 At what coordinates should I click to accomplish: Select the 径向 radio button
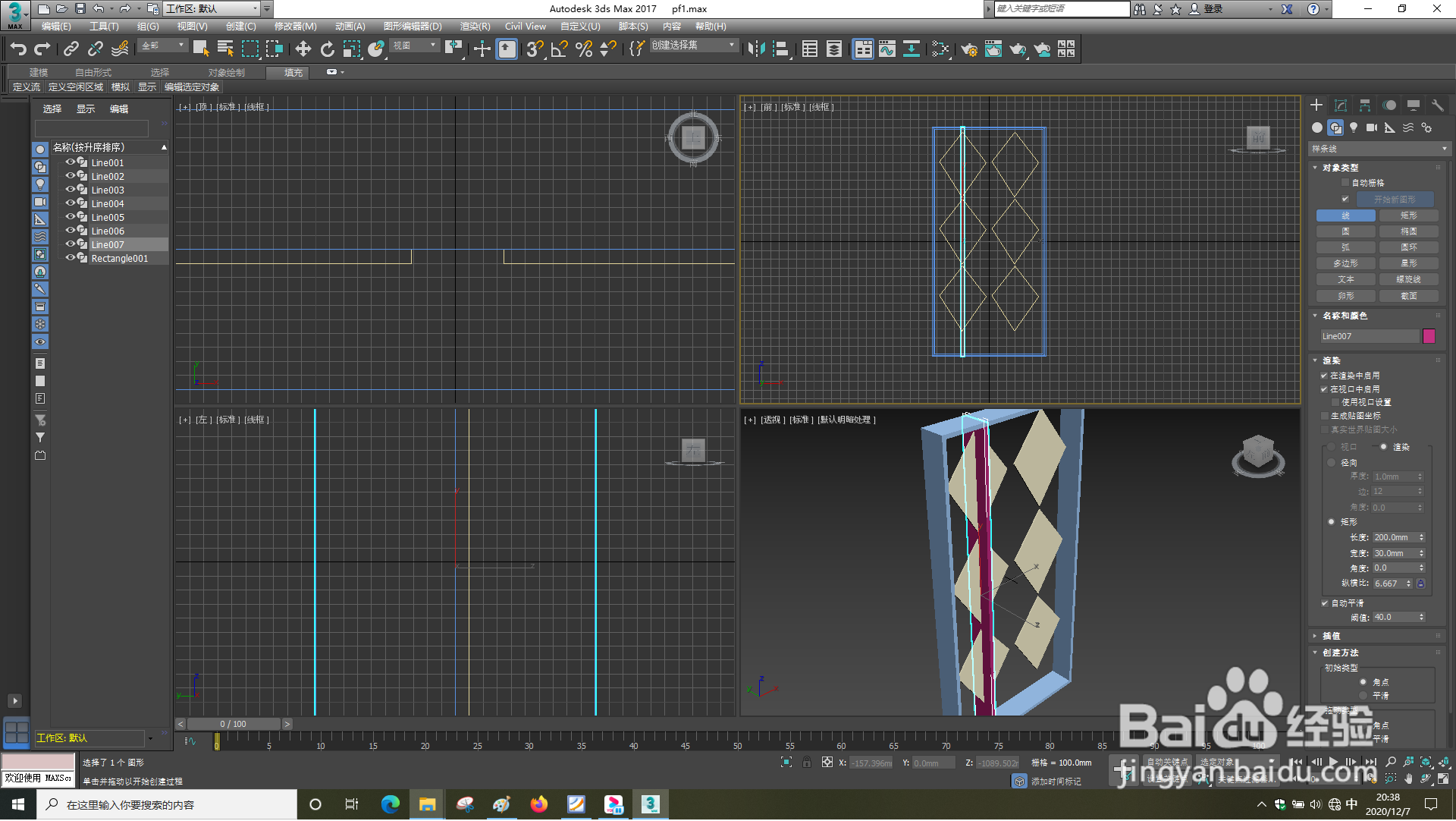(1331, 463)
